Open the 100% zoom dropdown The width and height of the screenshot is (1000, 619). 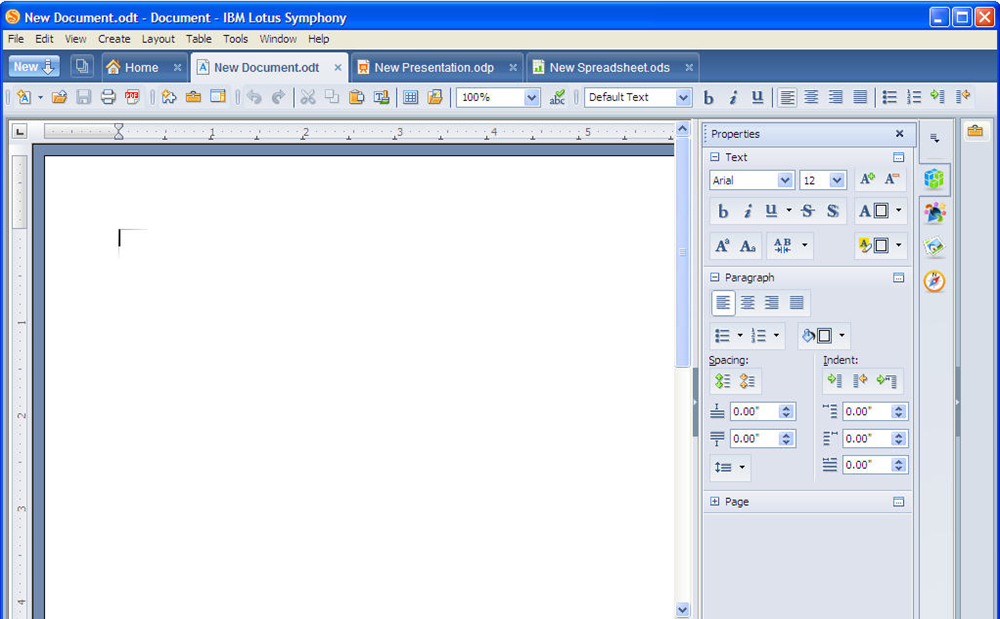[531, 98]
